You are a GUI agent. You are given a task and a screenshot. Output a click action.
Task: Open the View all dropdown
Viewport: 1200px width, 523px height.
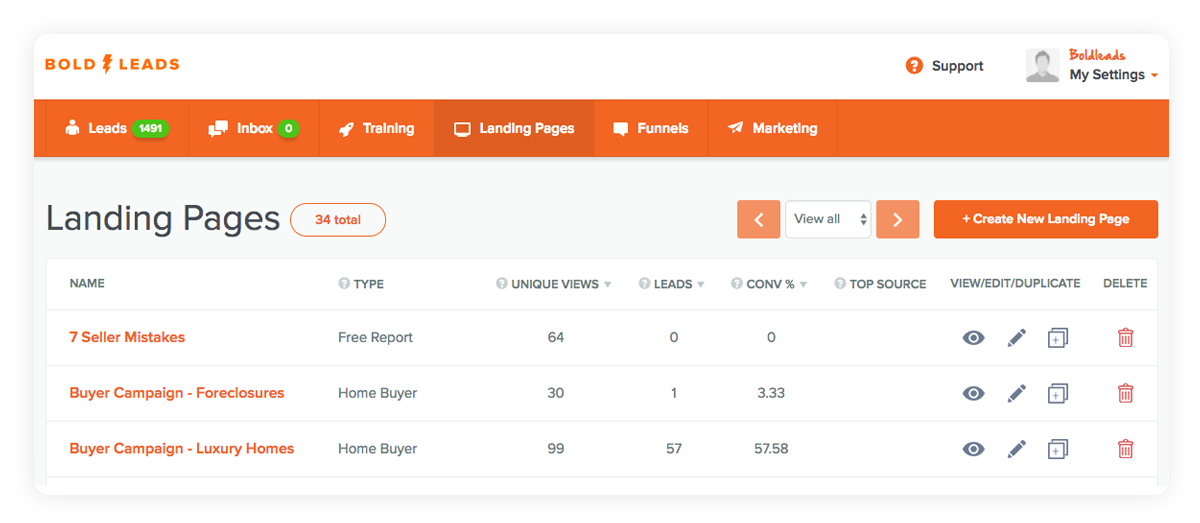[827, 220]
